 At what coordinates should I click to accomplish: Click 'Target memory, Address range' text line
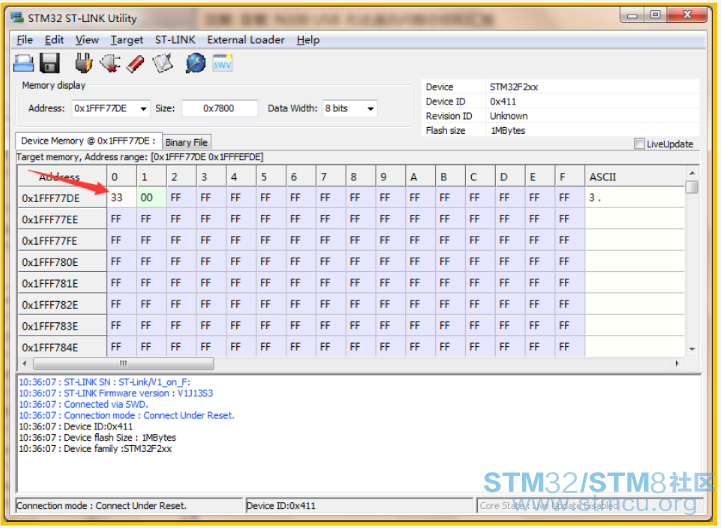coord(140,157)
